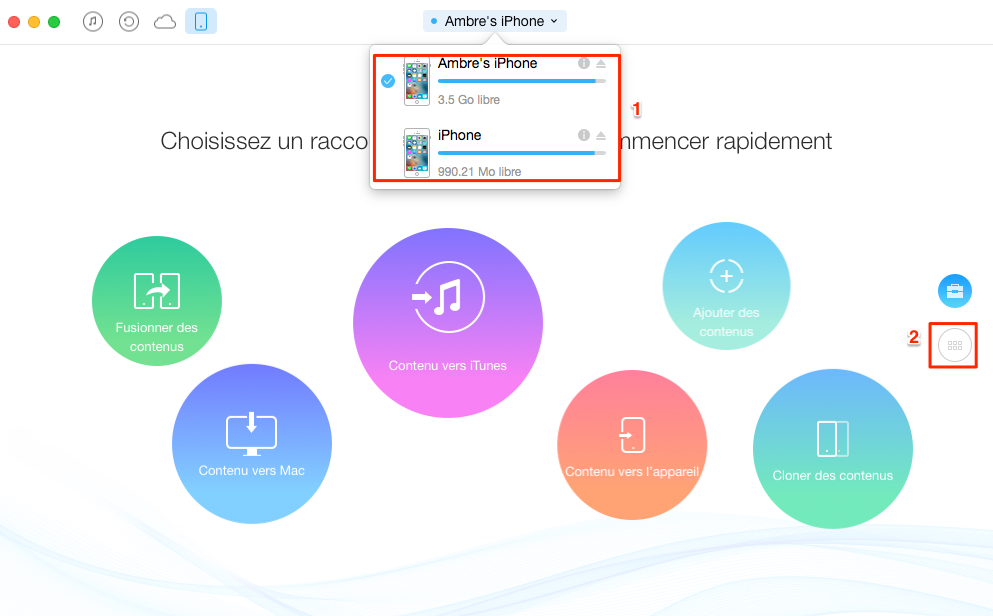
Task: Maximize the window with the green button
Action: click(x=54, y=22)
